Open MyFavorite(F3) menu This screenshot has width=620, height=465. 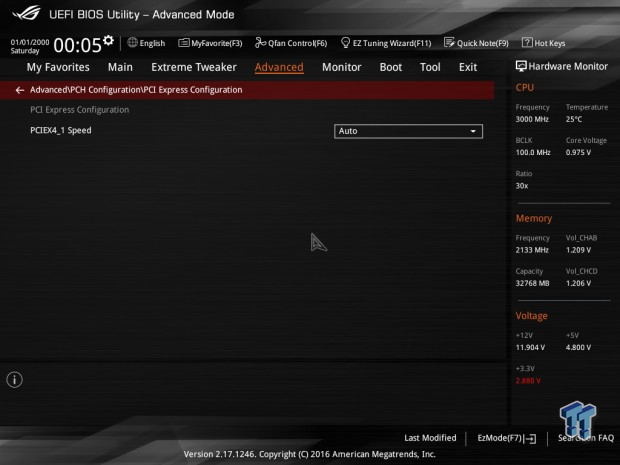click(210, 43)
